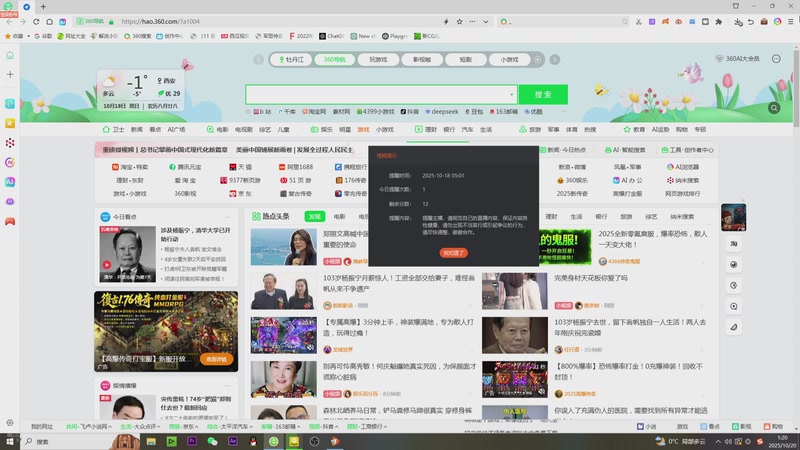Open the downloads icon in the browser toolbar
The height and width of the screenshot is (450, 800).
tap(738, 22)
